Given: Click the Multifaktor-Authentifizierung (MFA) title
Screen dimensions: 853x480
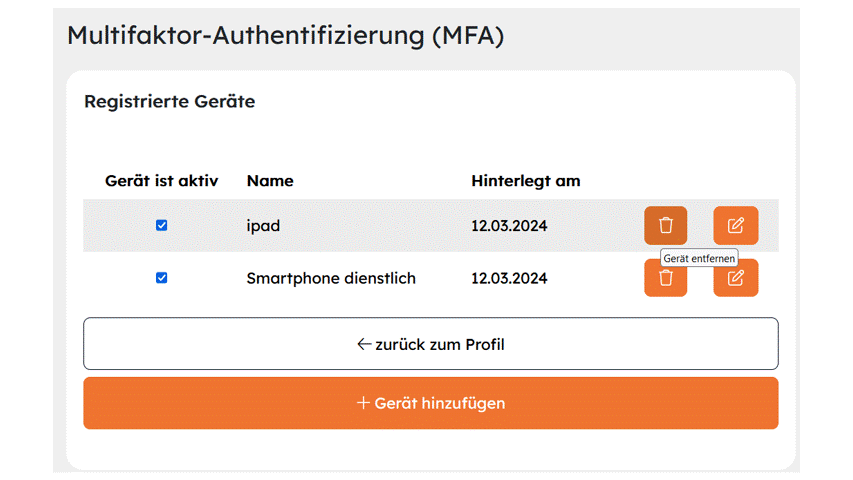Looking at the screenshot, I should [286, 36].
